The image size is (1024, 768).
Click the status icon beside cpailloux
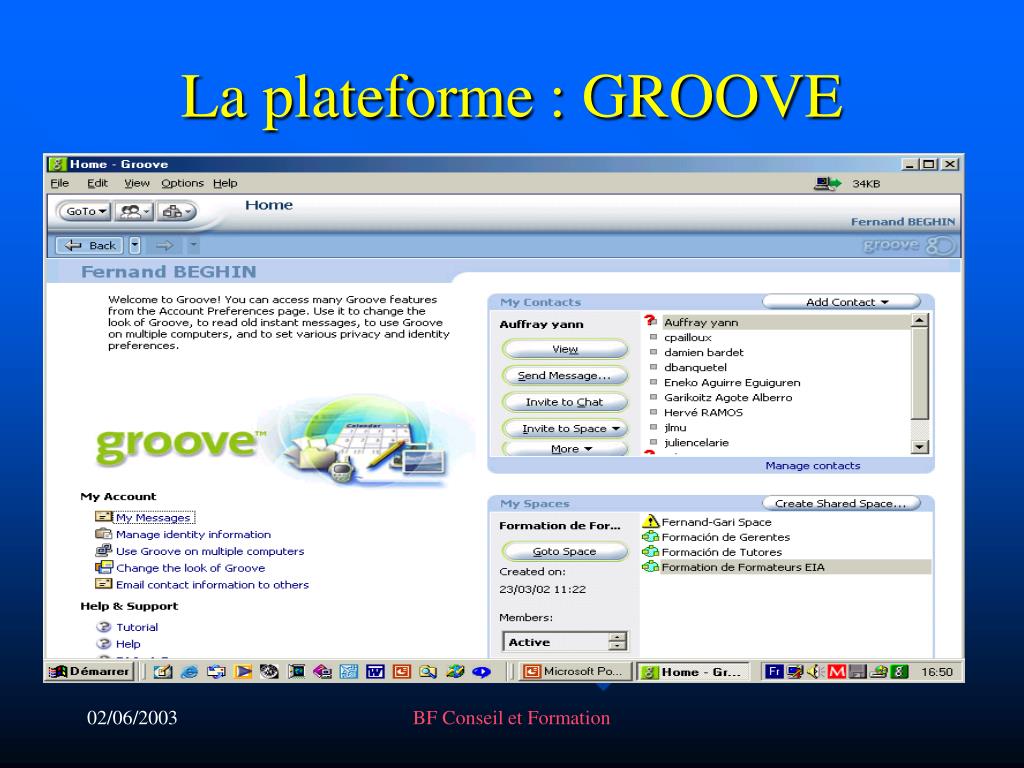coord(653,337)
